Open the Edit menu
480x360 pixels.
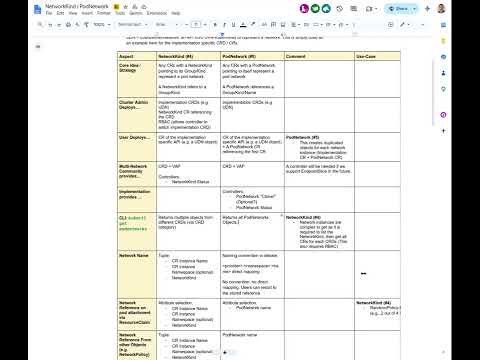click(x=60, y=13)
